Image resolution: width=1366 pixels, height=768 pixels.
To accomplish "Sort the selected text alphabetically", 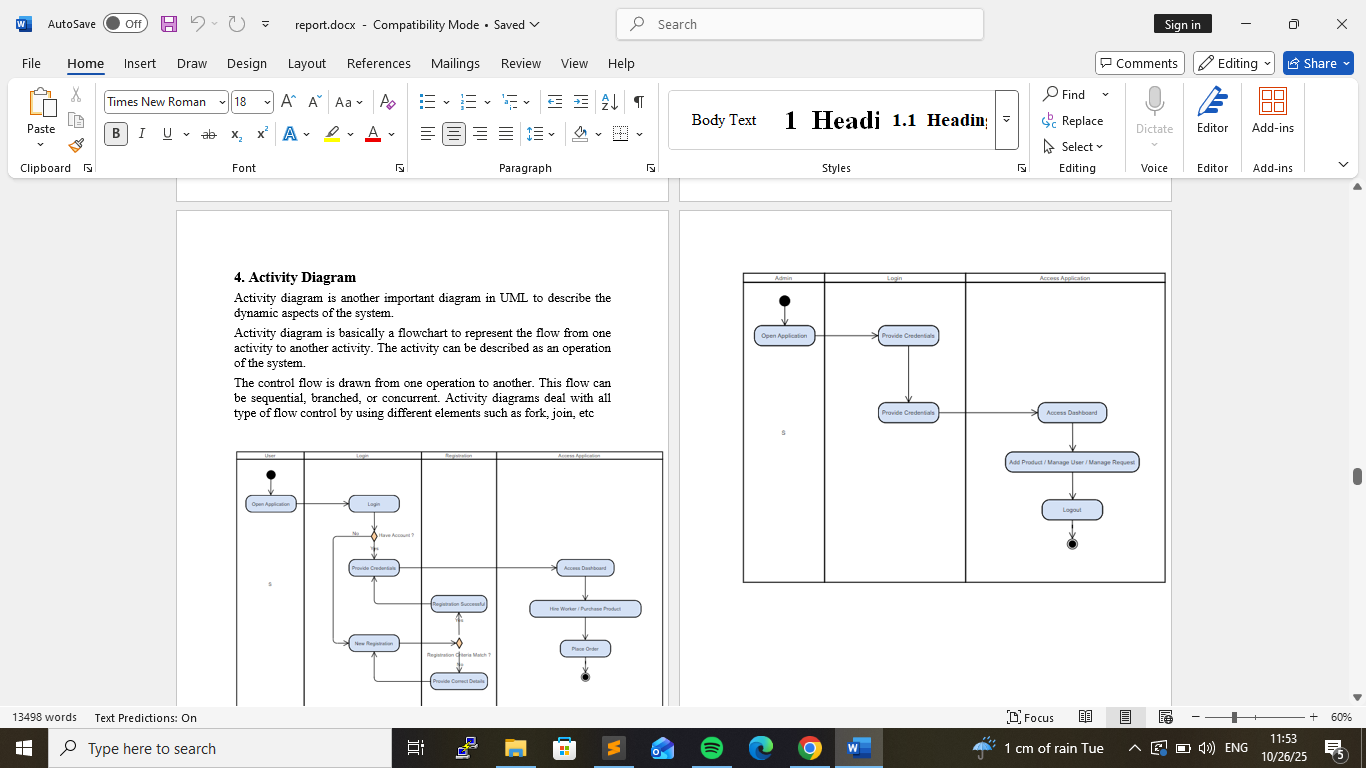I will [x=609, y=102].
